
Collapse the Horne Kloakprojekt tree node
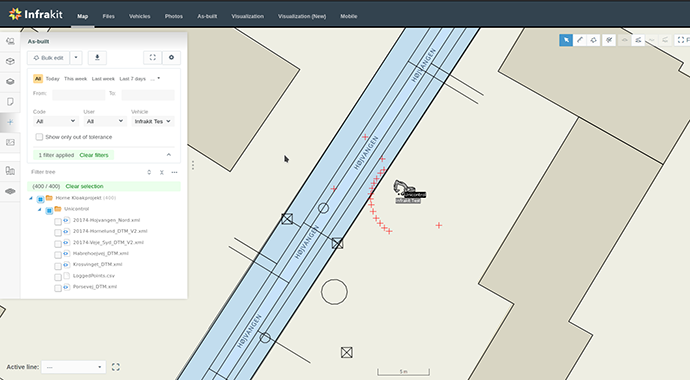pos(31,198)
